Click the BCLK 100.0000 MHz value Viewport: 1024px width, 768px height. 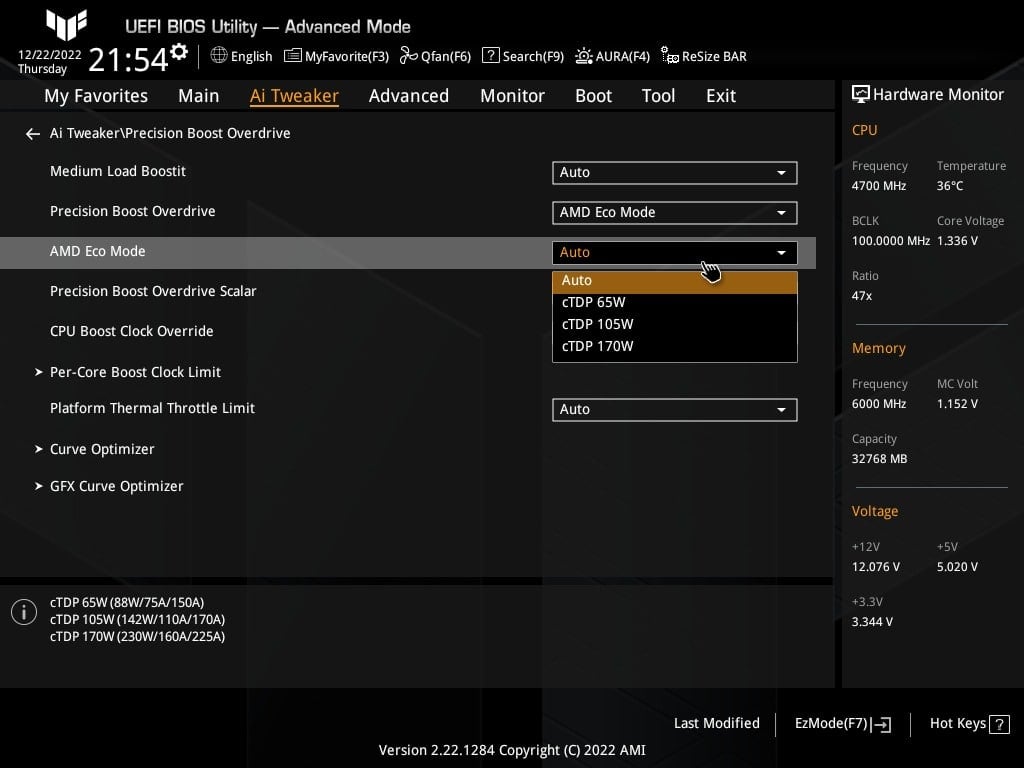890,241
